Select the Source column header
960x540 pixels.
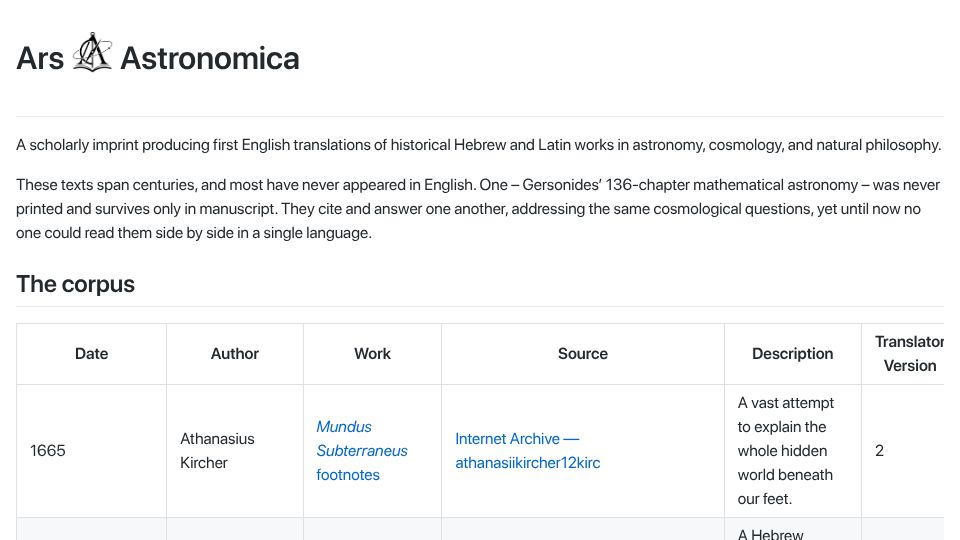point(583,354)
